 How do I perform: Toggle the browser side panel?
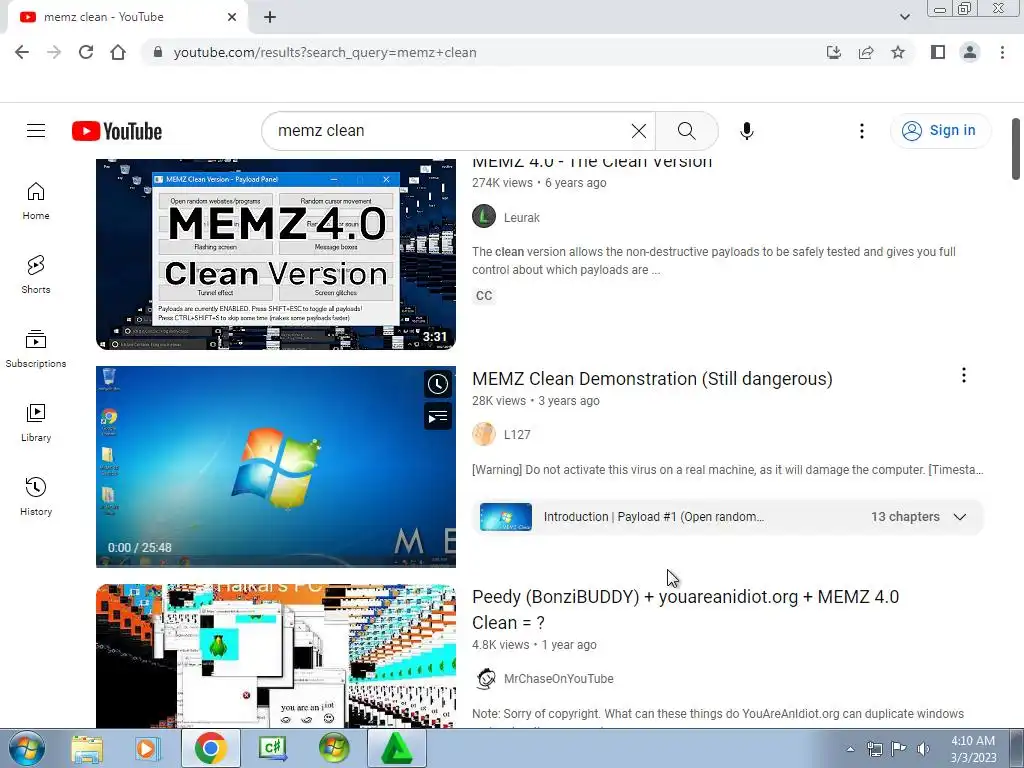point(938,52)
